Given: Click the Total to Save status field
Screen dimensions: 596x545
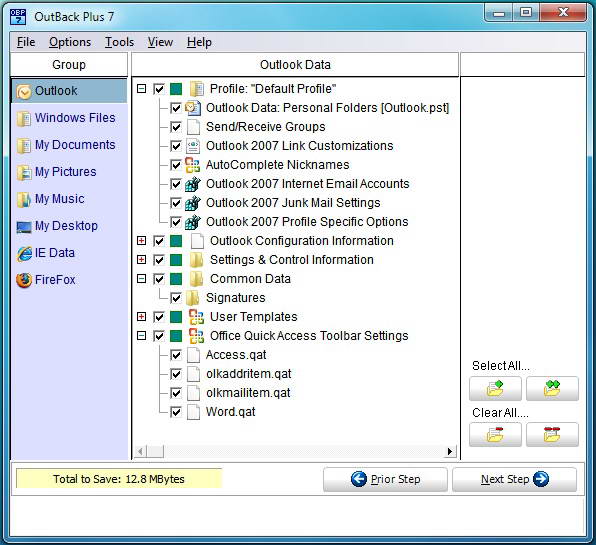Looking at the screenshot, I should (119, 479).
